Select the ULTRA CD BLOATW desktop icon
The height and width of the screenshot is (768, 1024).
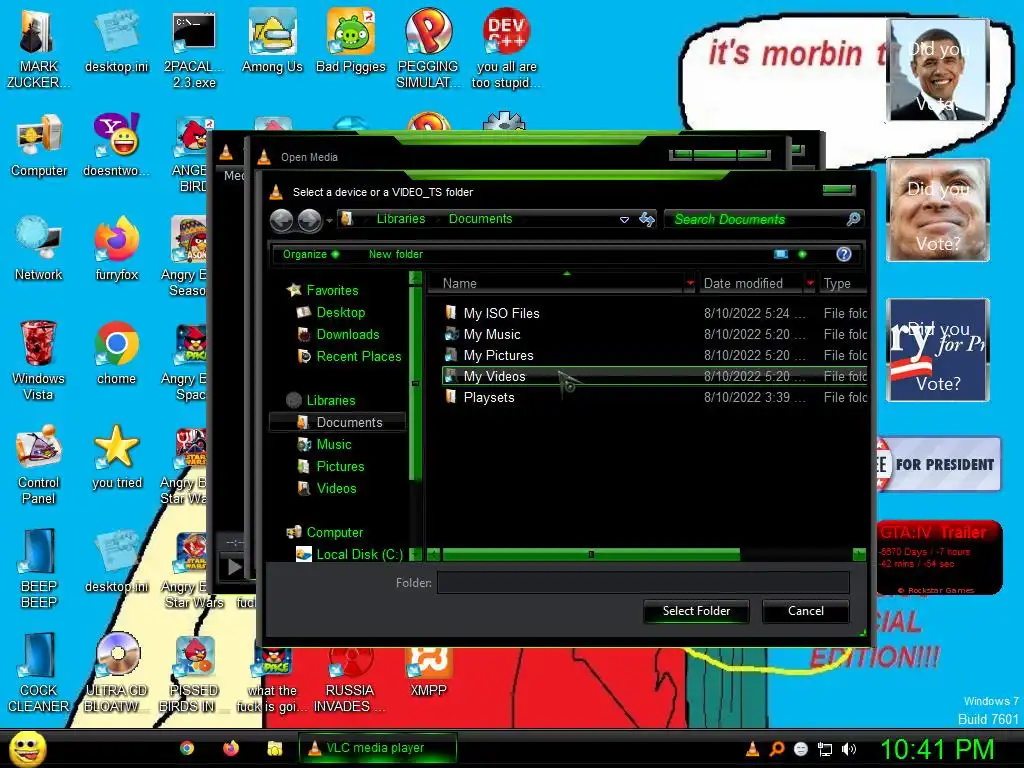click(116, 673)
